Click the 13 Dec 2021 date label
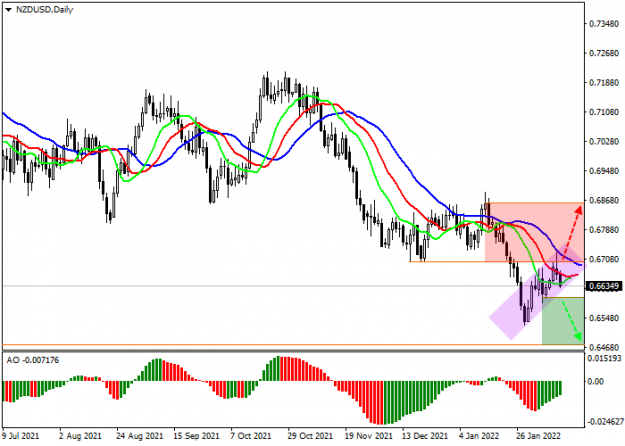Image resolution: width=625 pixels, height=446 pixels. click(x=425, y=436)
